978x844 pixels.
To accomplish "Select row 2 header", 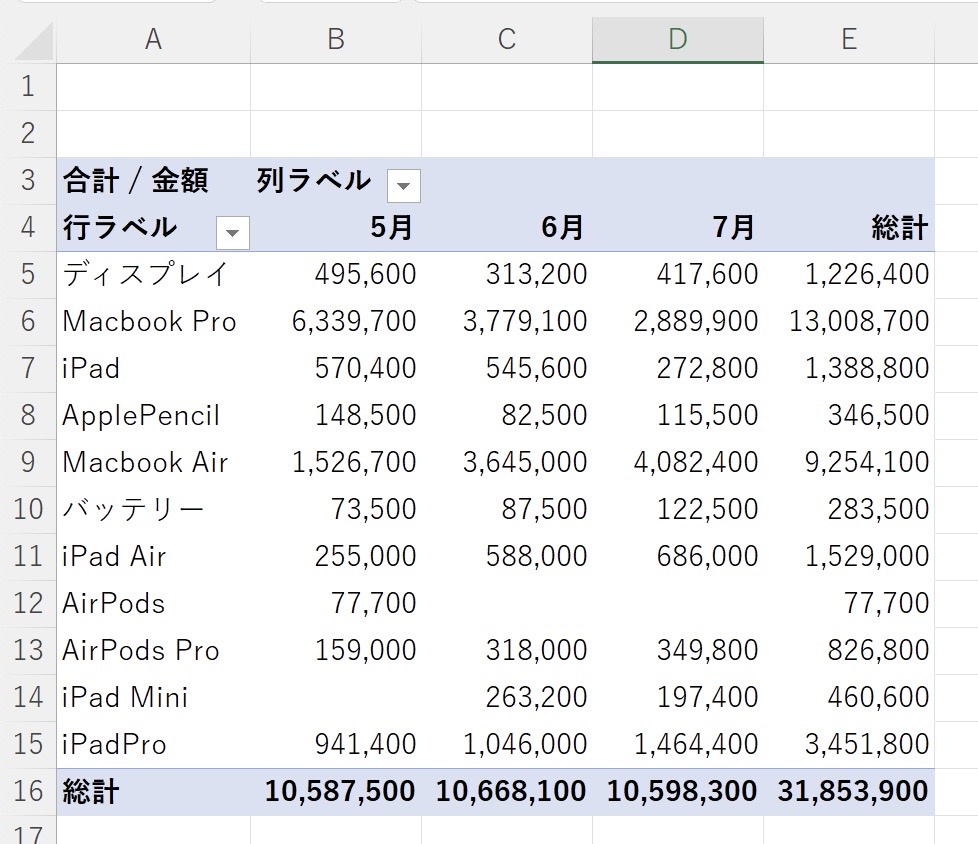I will [28, 133].
